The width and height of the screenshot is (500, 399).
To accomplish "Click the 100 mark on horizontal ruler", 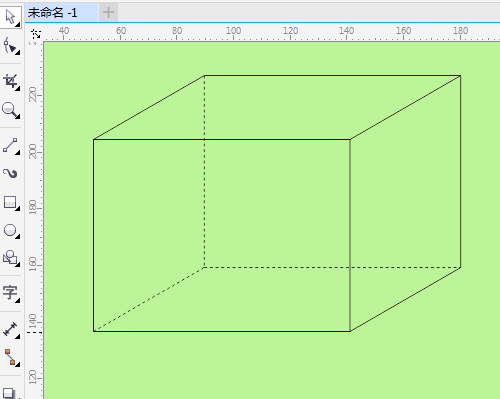I will pos(233,31).
